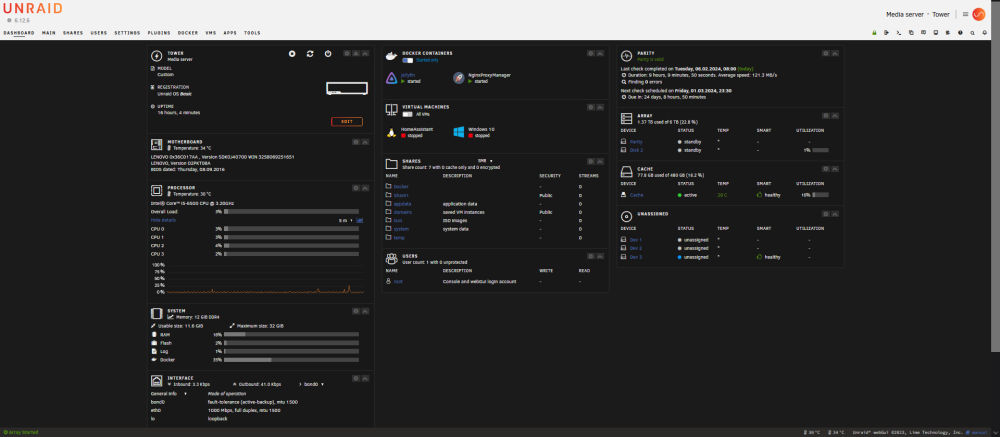
Task: Click the server case image in Tower panel
Action: [x=346, y=89]
